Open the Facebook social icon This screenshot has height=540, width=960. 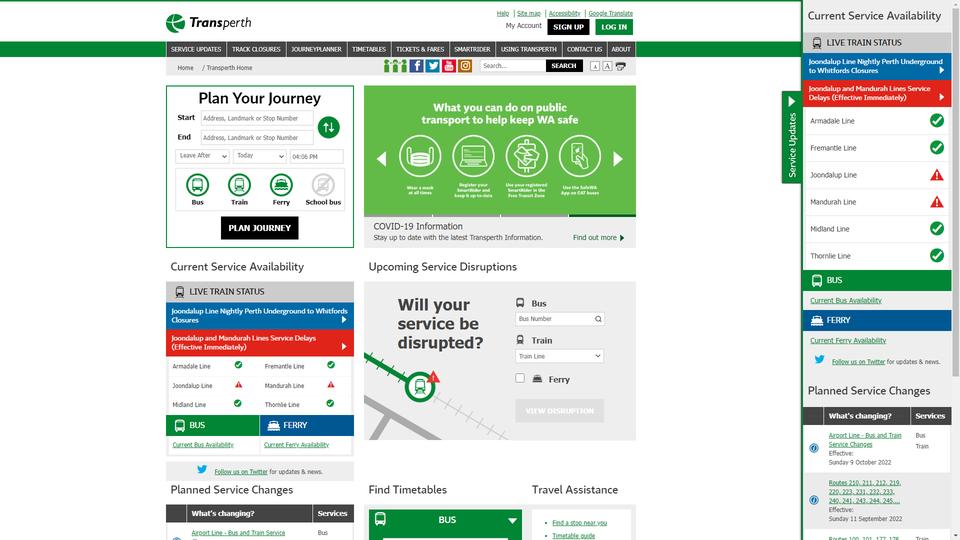(x=416, y=66)
